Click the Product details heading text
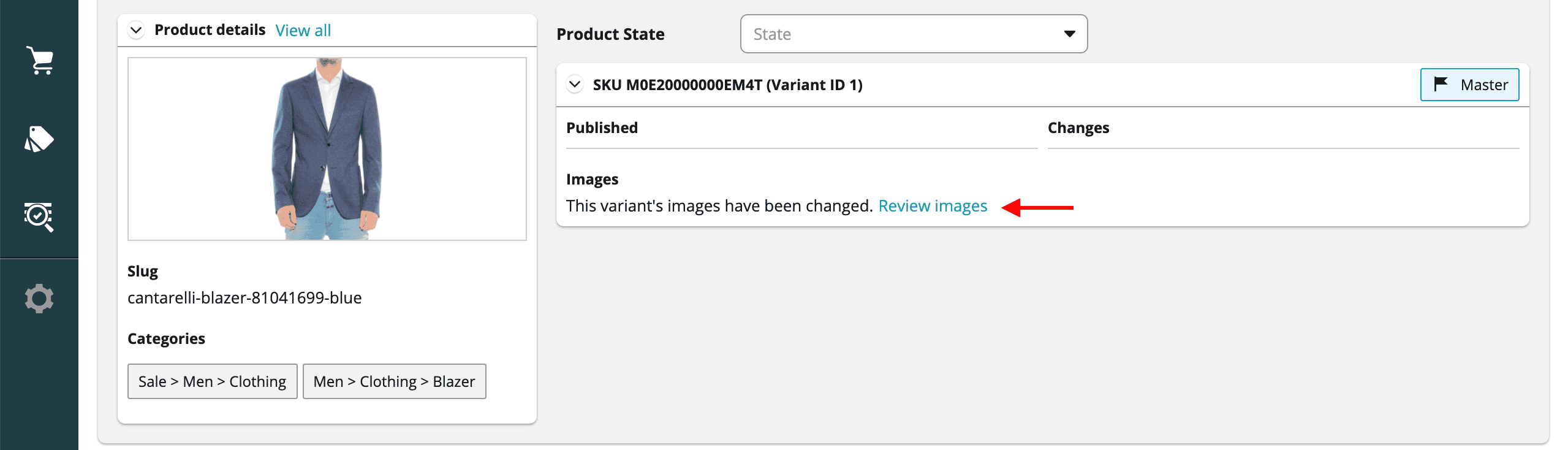This screenshot has width=1568, height=450. 210,30
